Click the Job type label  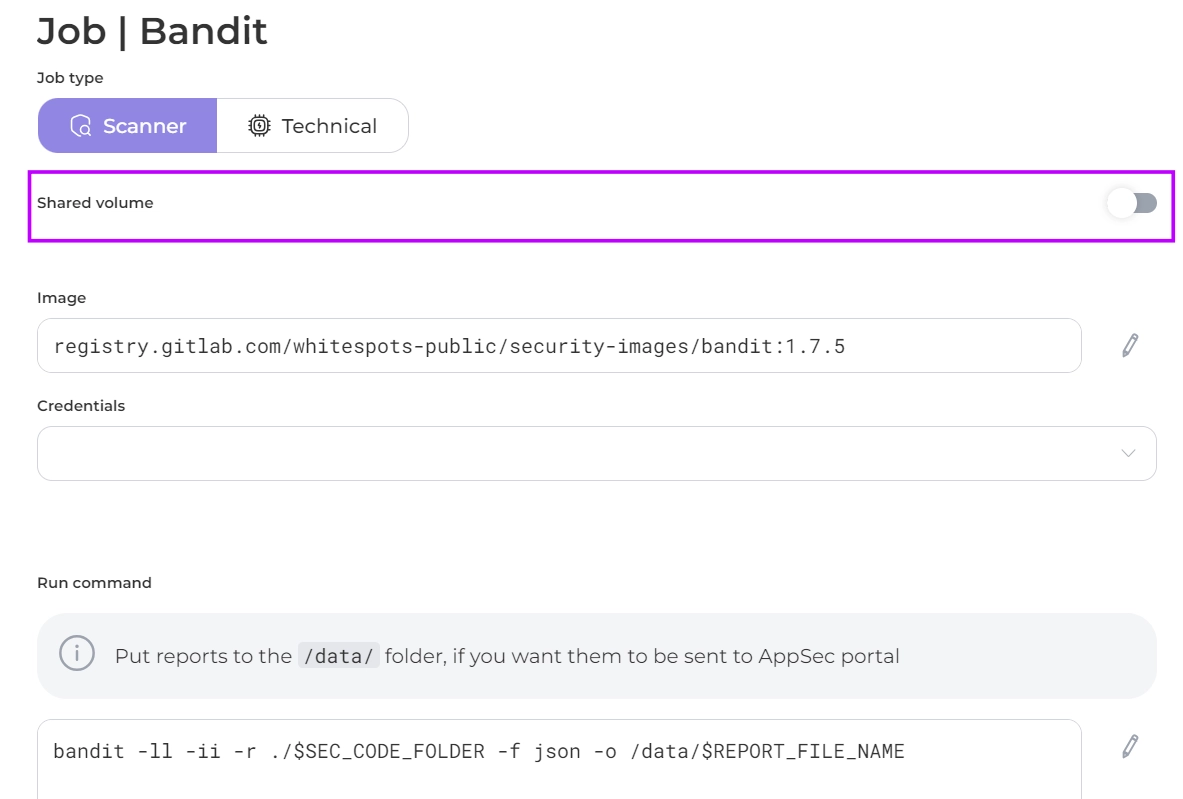(70, 78)
